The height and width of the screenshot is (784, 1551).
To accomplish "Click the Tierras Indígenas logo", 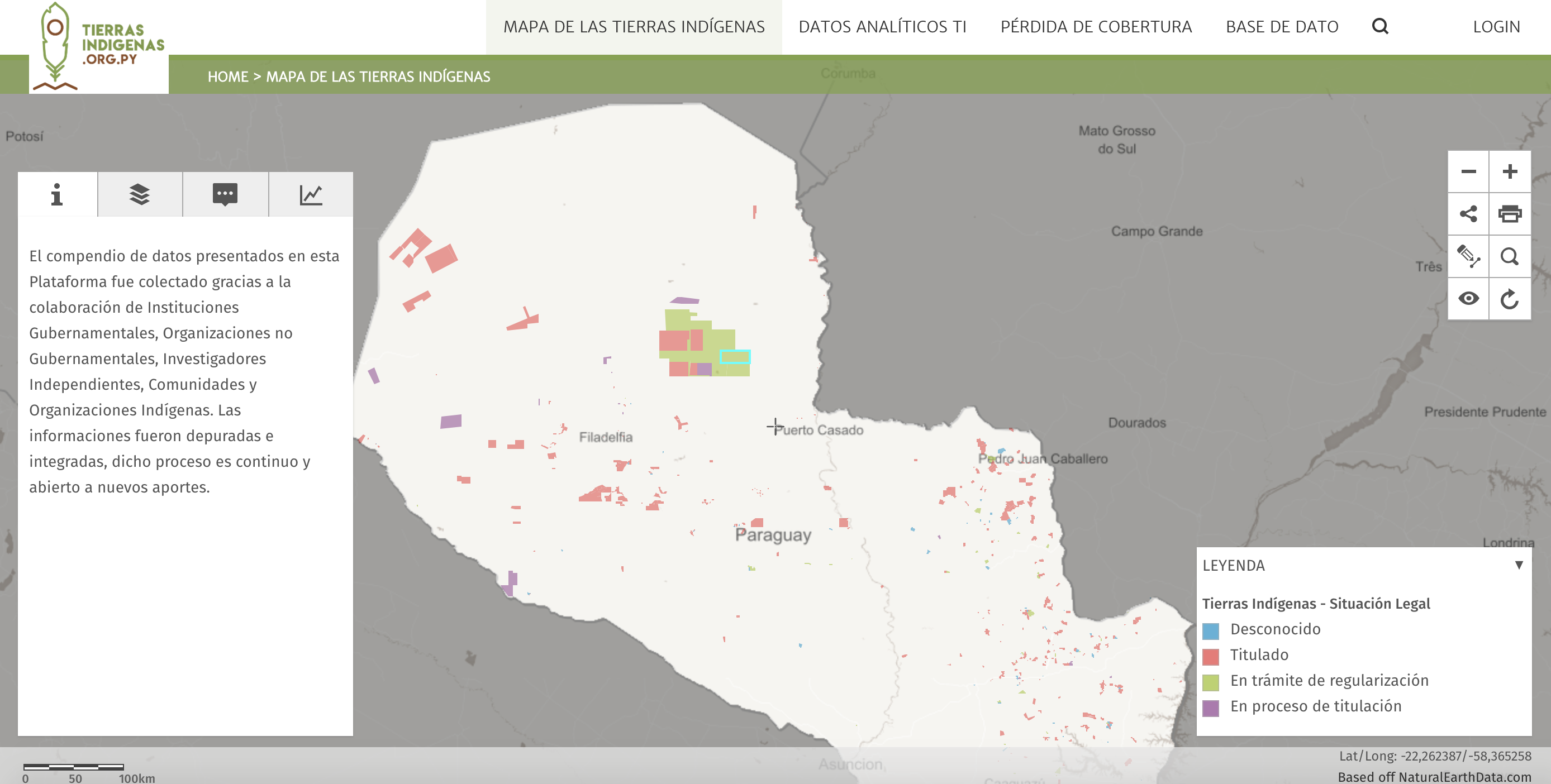I will tap(99, 47).
